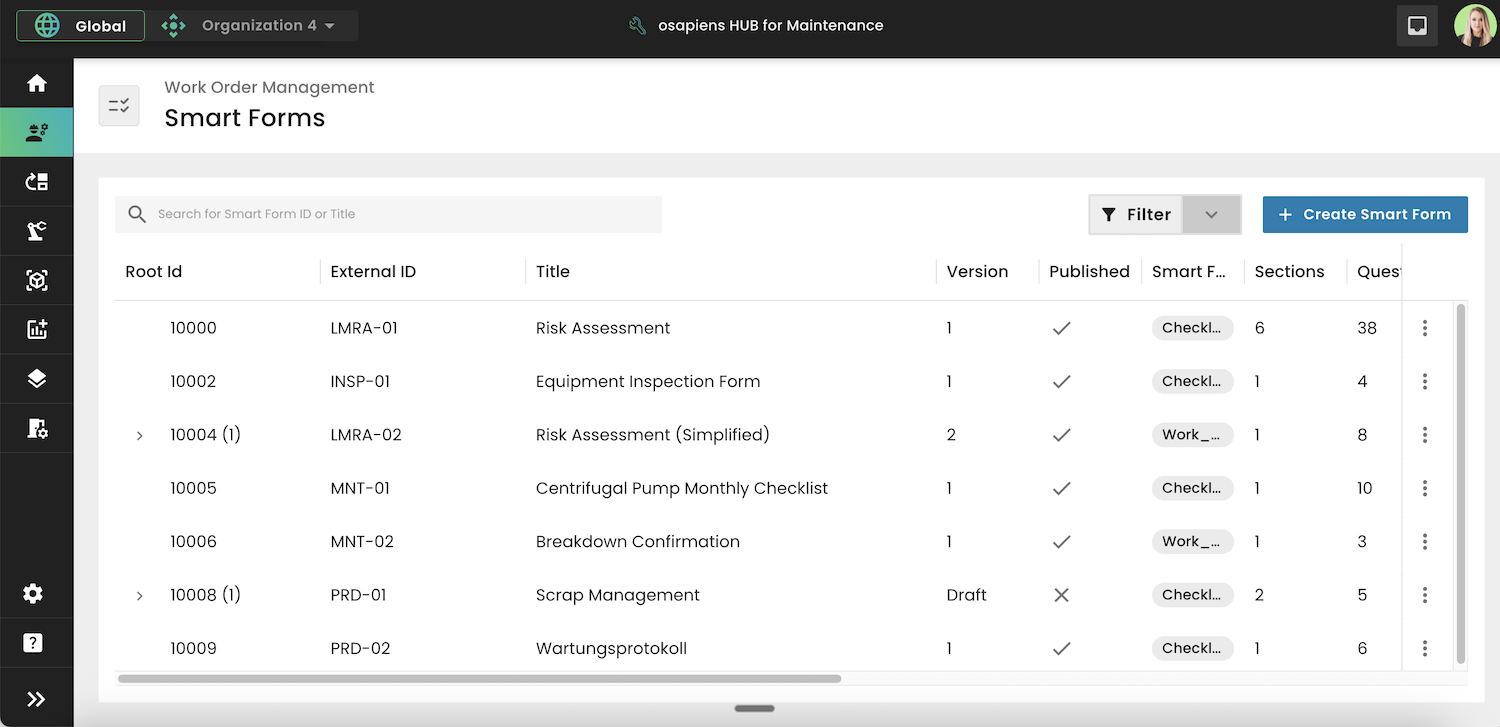Click the Create Smart Form button
The image size is (1500, 727).
coord(1364,214)
